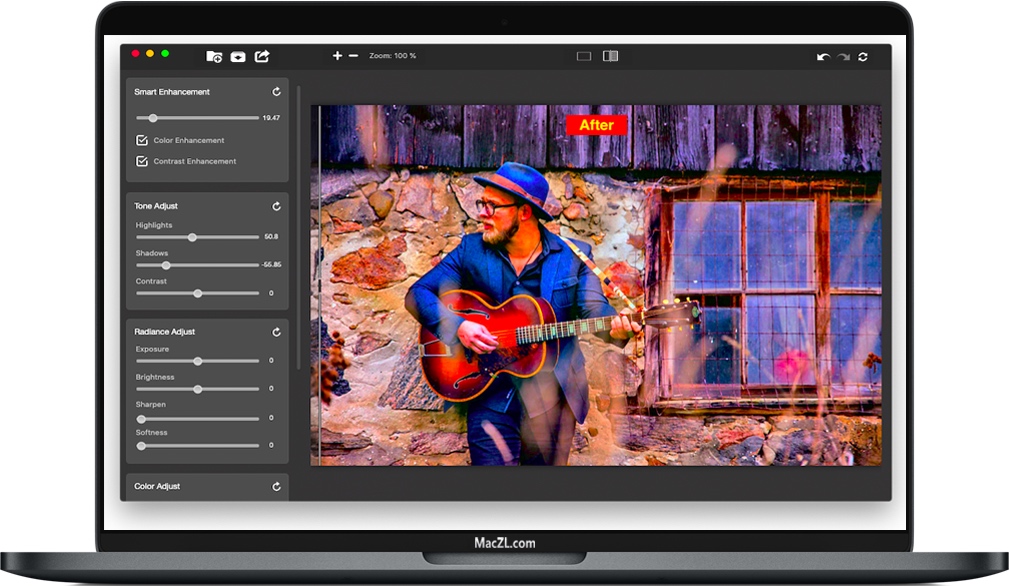Zoom out using the minus icon
Viewport: 1009px width, 586px height.
(353, 56)
